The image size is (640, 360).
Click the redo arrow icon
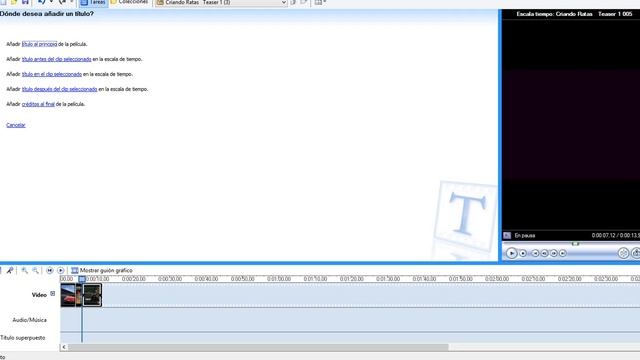[x=62, y=2]
